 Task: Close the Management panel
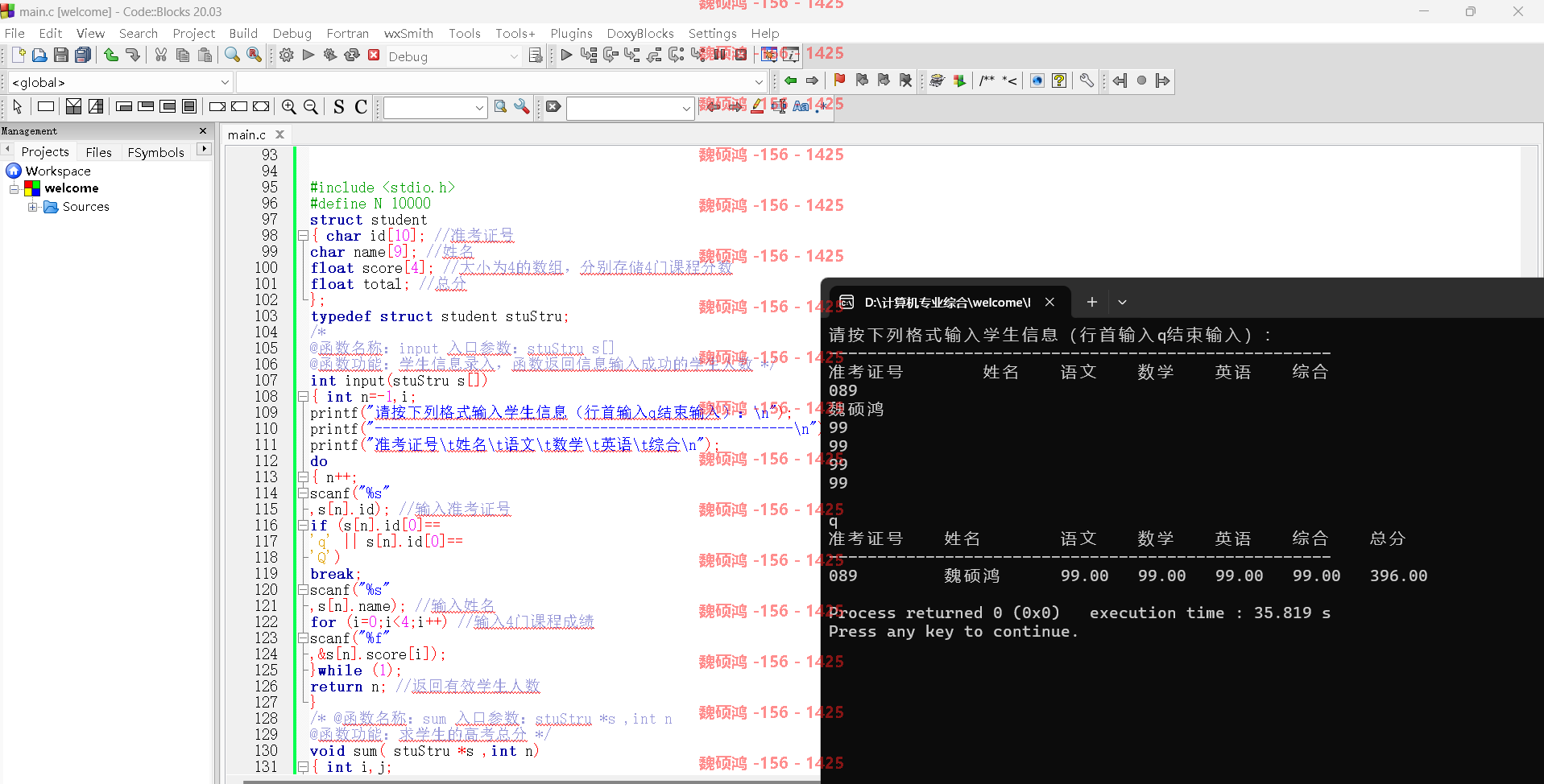(203, 130)
